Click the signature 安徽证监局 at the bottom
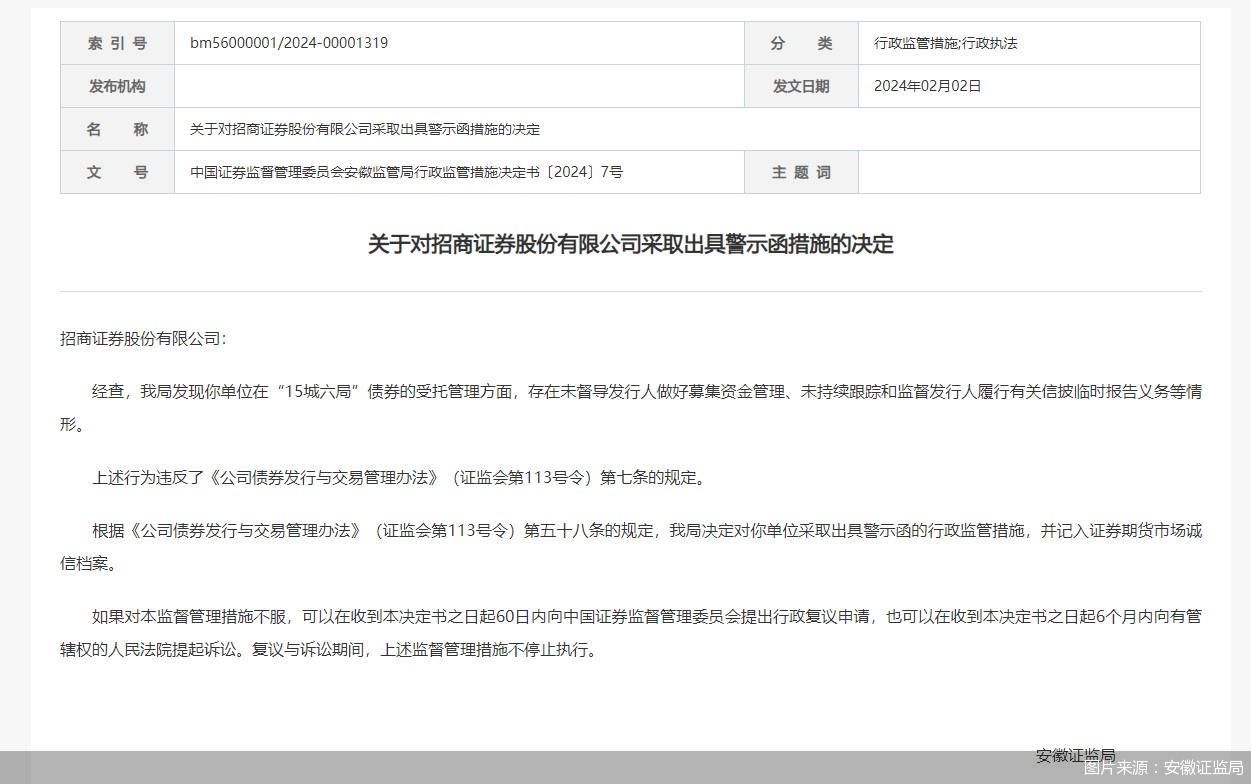1251x784 pixels. pyautogui.click(x=1075, y=755)
